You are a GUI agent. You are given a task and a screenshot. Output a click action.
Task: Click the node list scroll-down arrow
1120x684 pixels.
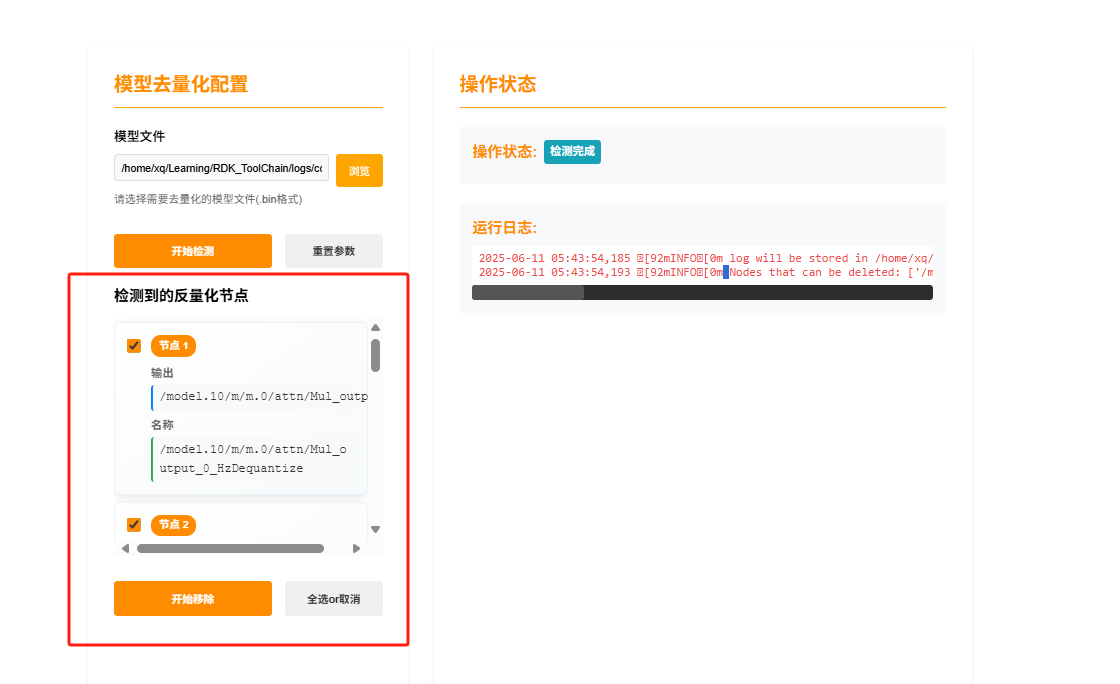point(376,529)
